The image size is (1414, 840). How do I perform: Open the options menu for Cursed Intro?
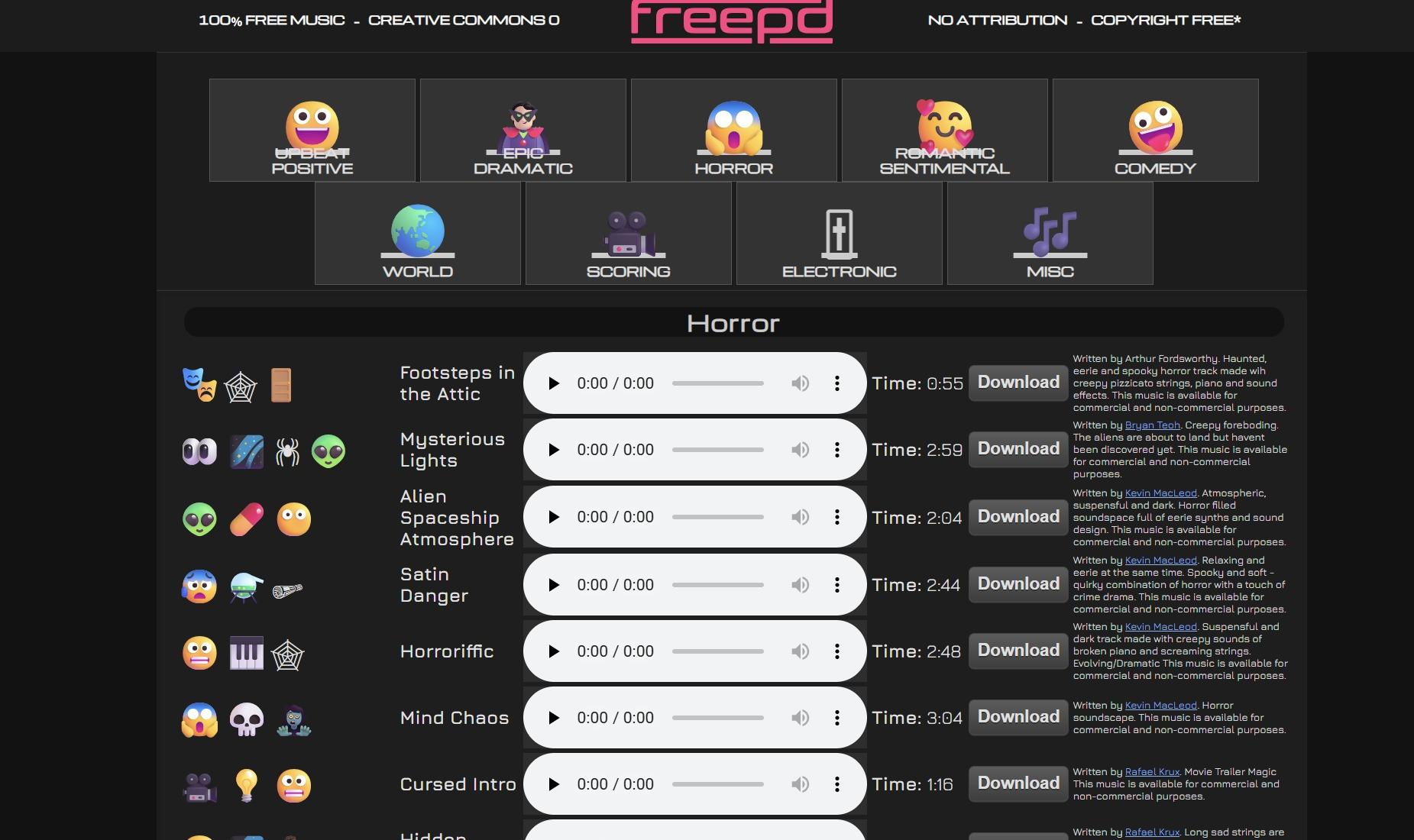(x=837, y=783)
